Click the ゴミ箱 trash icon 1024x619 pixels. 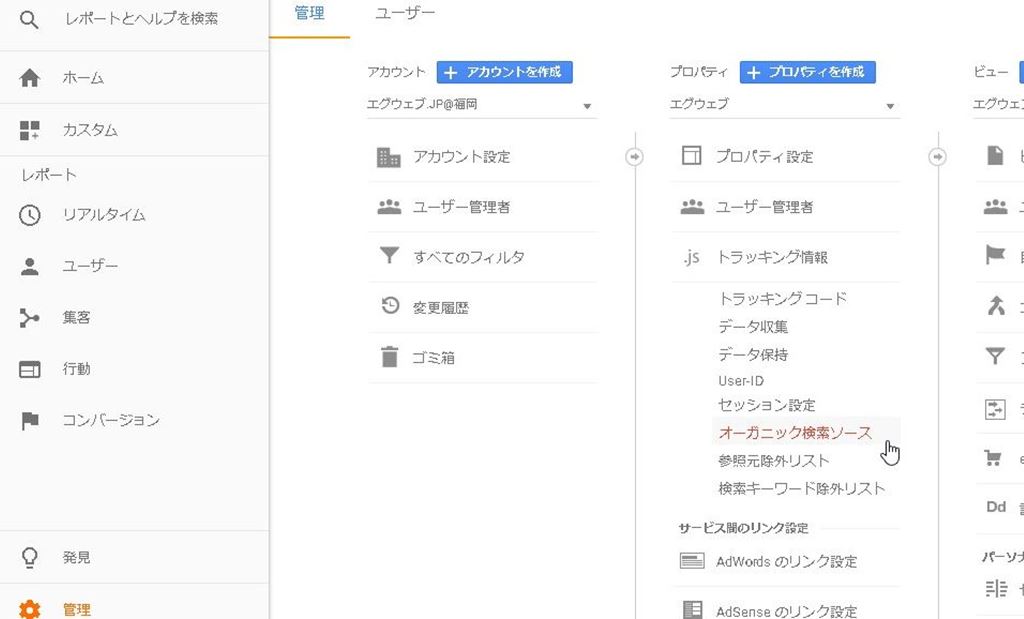coord(389,357)
